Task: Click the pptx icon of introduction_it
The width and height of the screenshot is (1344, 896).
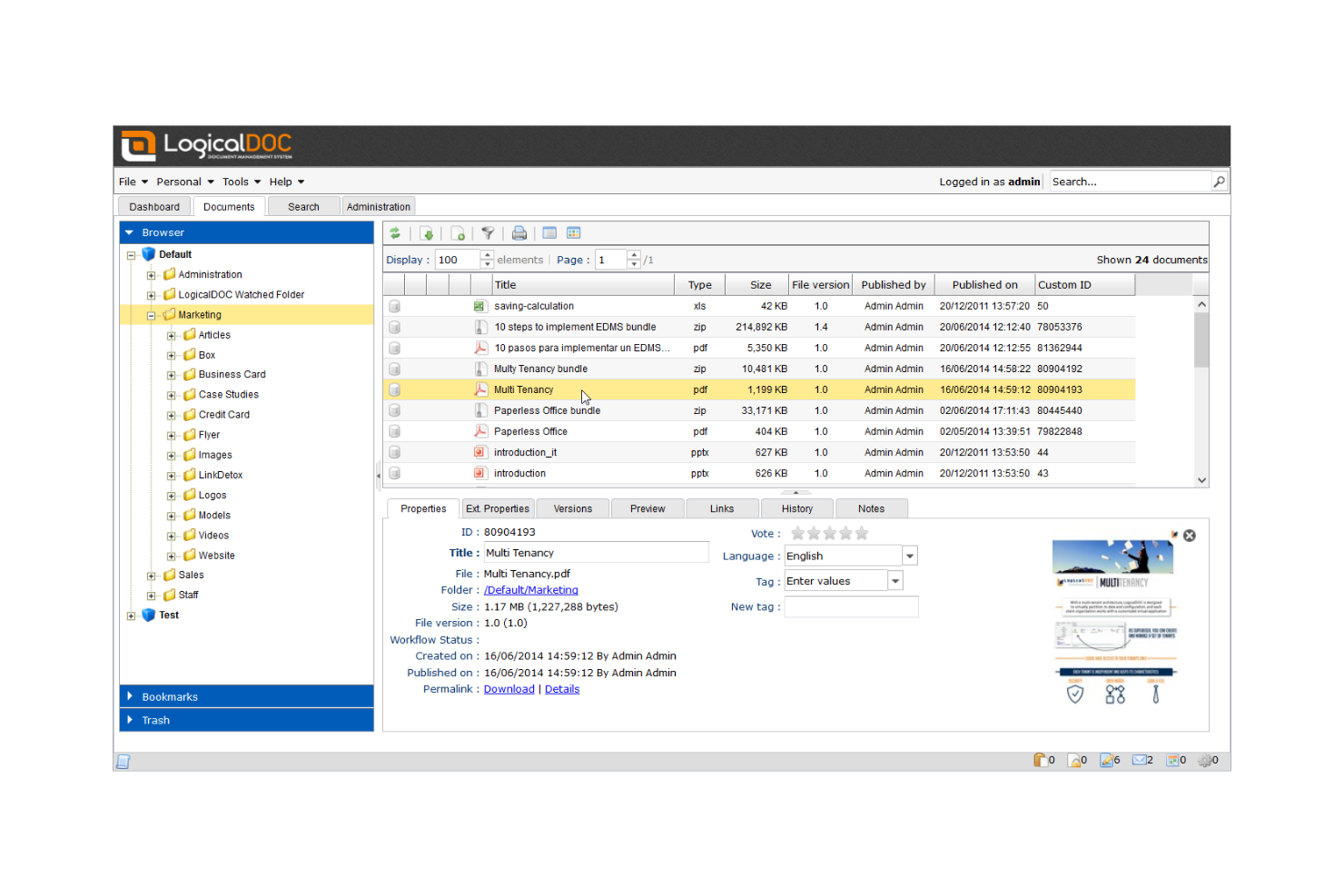Action: [x=479, y=452]
